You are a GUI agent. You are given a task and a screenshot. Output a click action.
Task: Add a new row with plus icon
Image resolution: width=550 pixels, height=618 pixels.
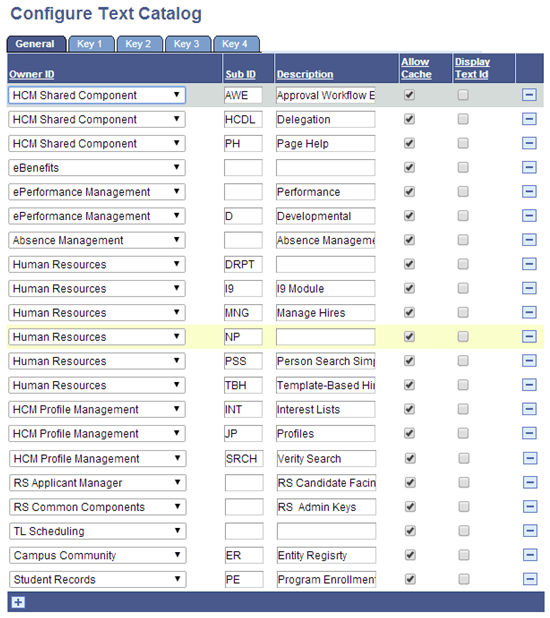pos(18,602)
